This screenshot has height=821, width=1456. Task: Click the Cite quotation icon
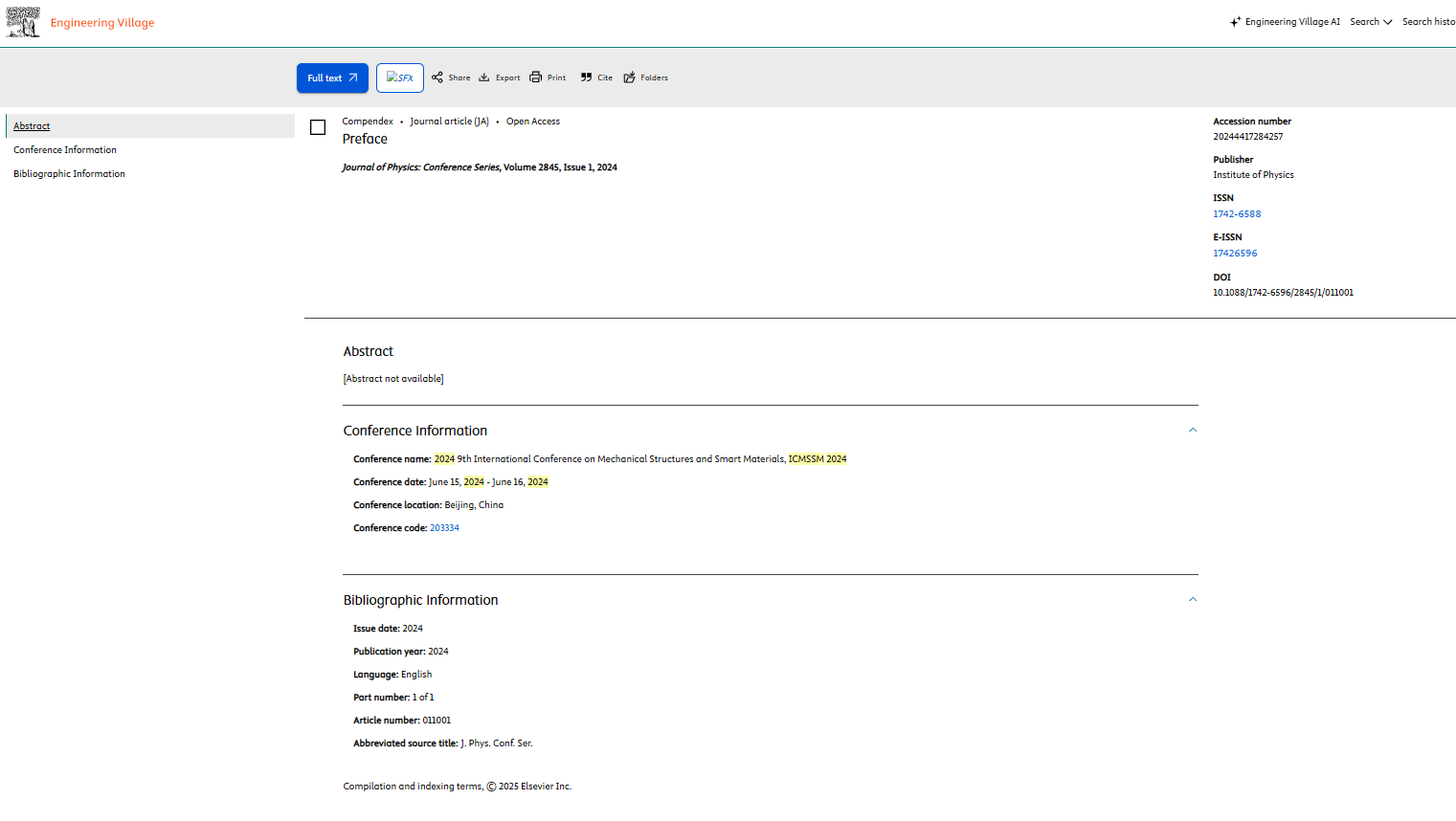coord(586,78)
